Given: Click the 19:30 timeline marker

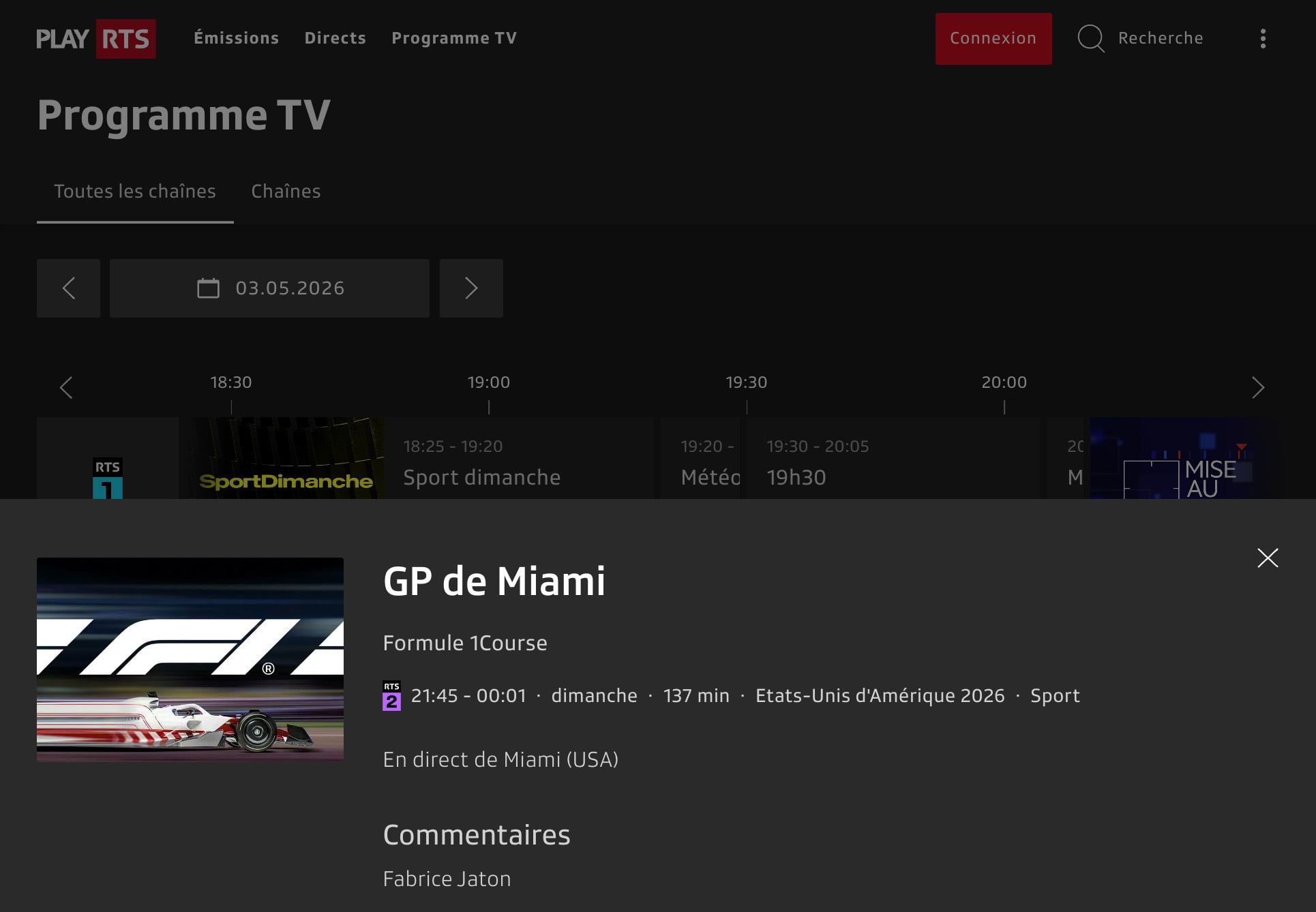Looking at the screenshot, I should (747, 382).
